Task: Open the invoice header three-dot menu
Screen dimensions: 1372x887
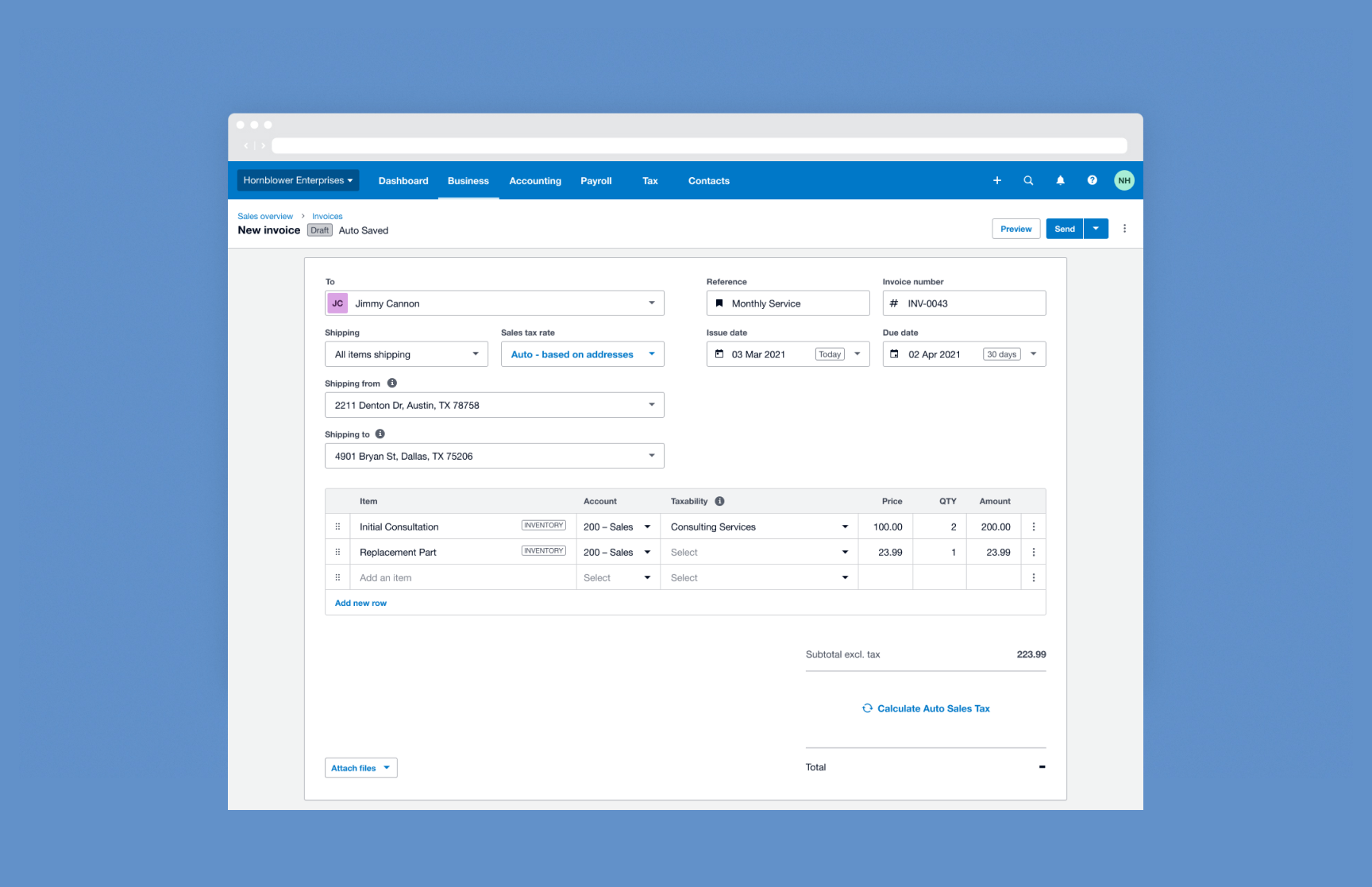Action: tap(1124, 229)
